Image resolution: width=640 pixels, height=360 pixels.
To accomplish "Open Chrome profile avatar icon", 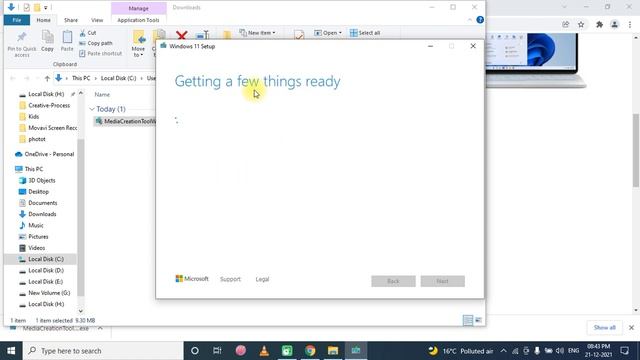I will click(614, 25).
